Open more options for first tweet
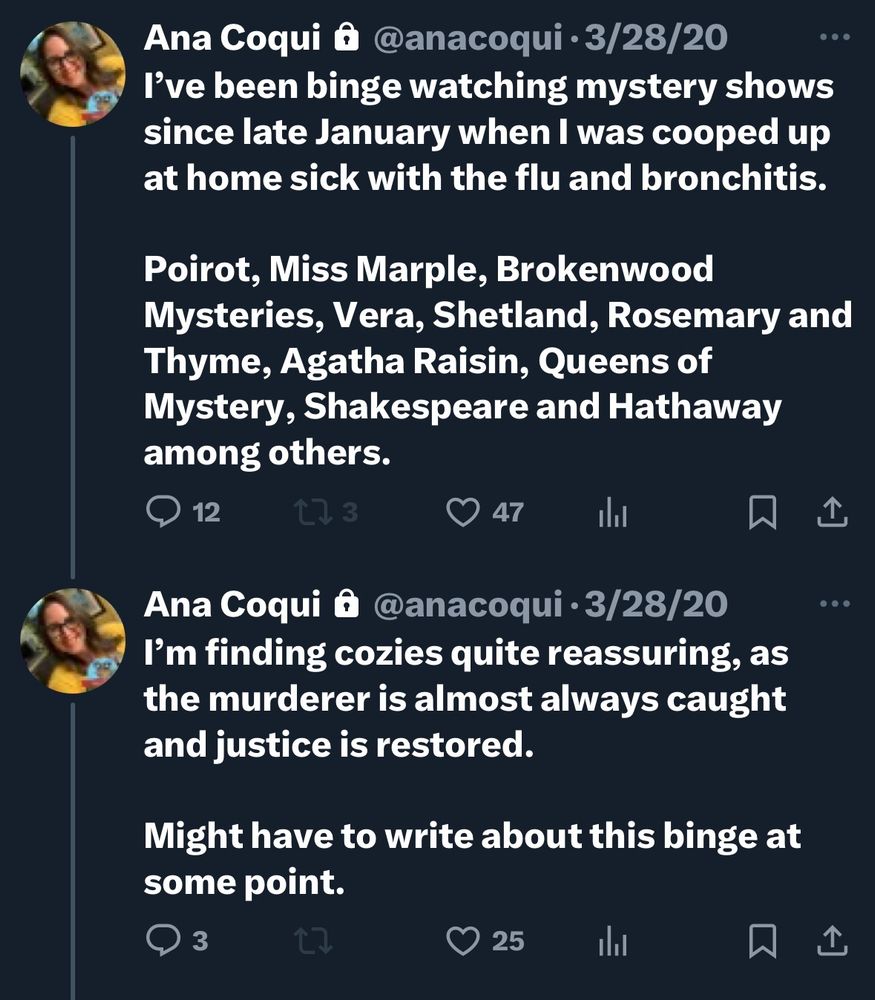 (832, 38)
